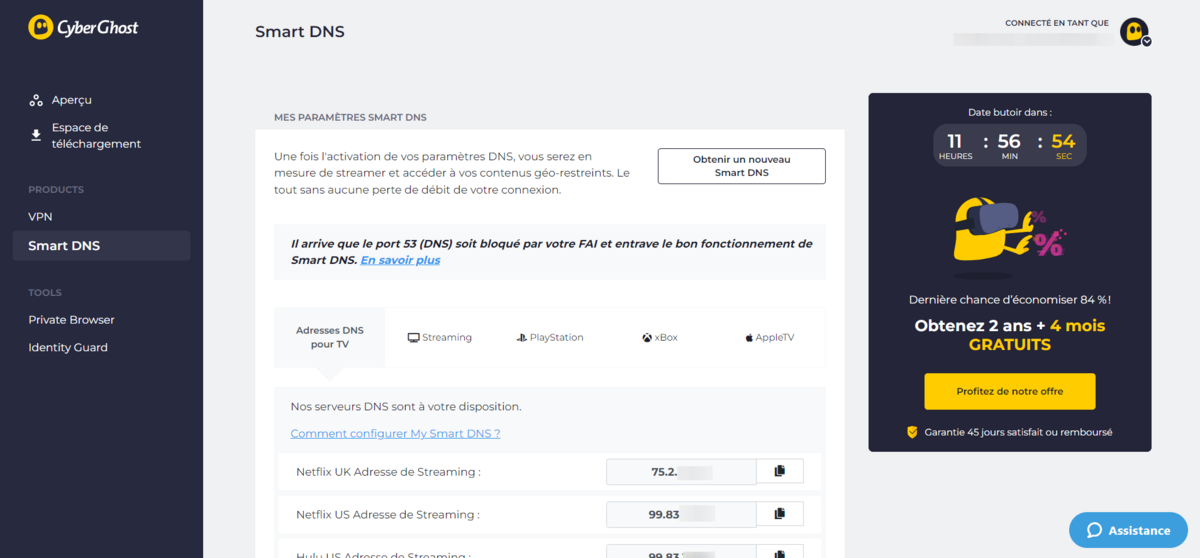Select Smart DNS in the sidebar

(x=101, y=246)
